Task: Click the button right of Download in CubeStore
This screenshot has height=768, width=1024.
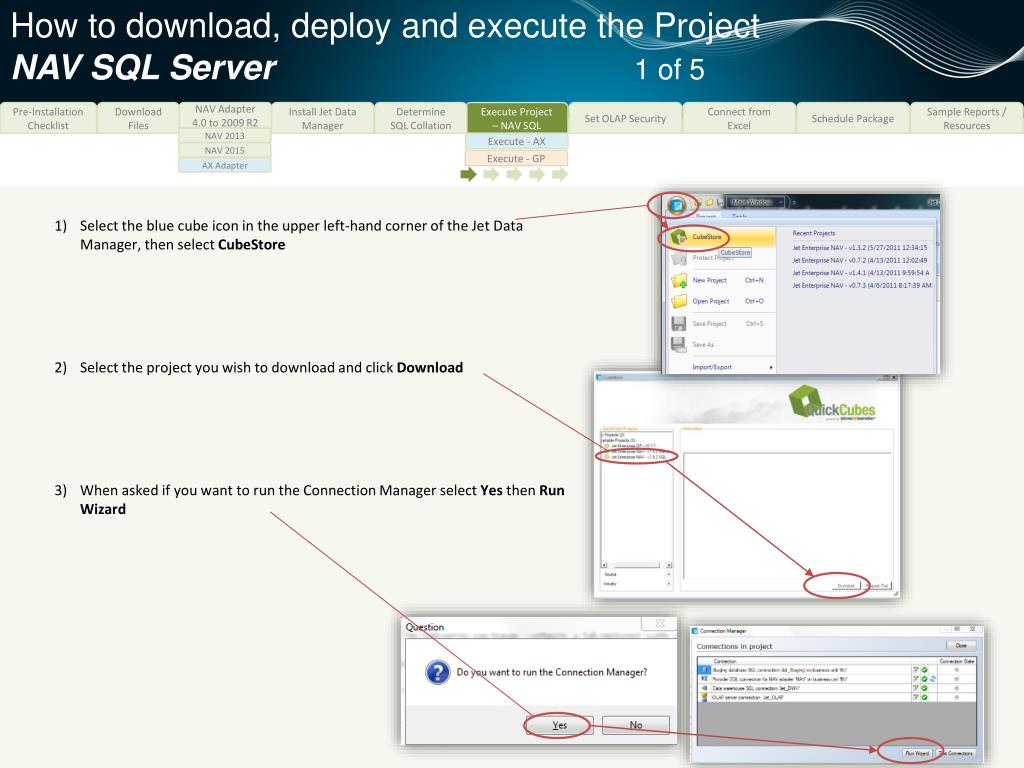Action: click(878, 586)
